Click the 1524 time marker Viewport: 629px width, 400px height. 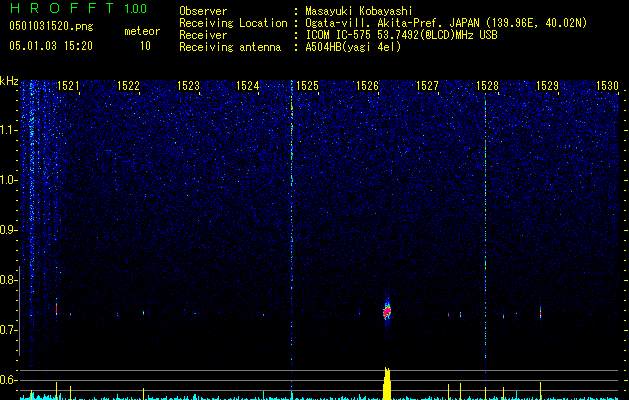[x=248, y=86]
